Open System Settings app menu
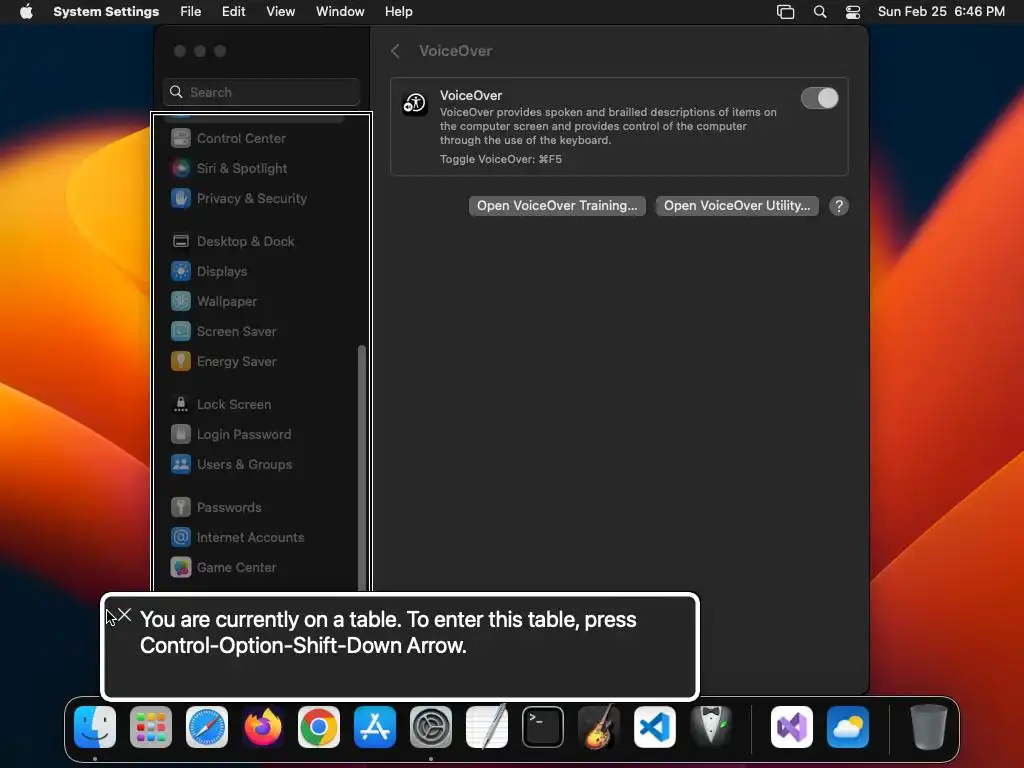Screen dimensions: 1024x768 point(106,12)
